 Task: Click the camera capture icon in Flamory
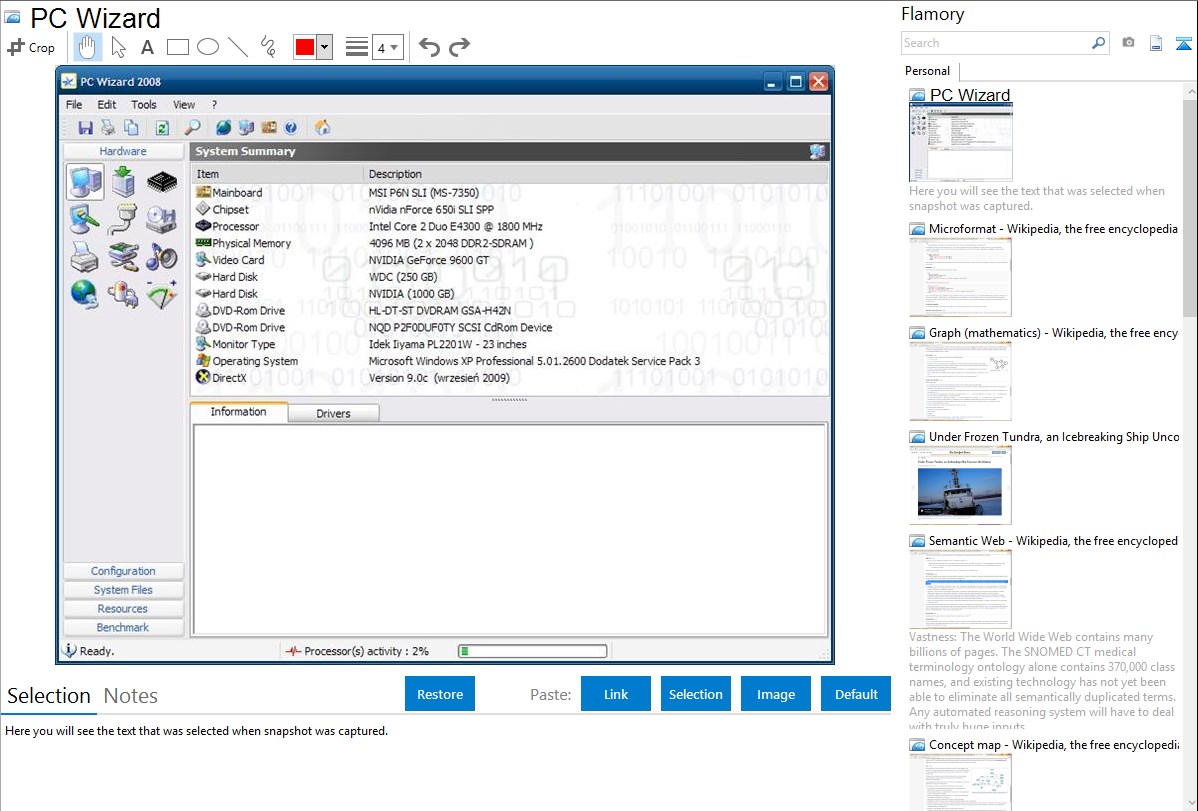pos(1128,43)
